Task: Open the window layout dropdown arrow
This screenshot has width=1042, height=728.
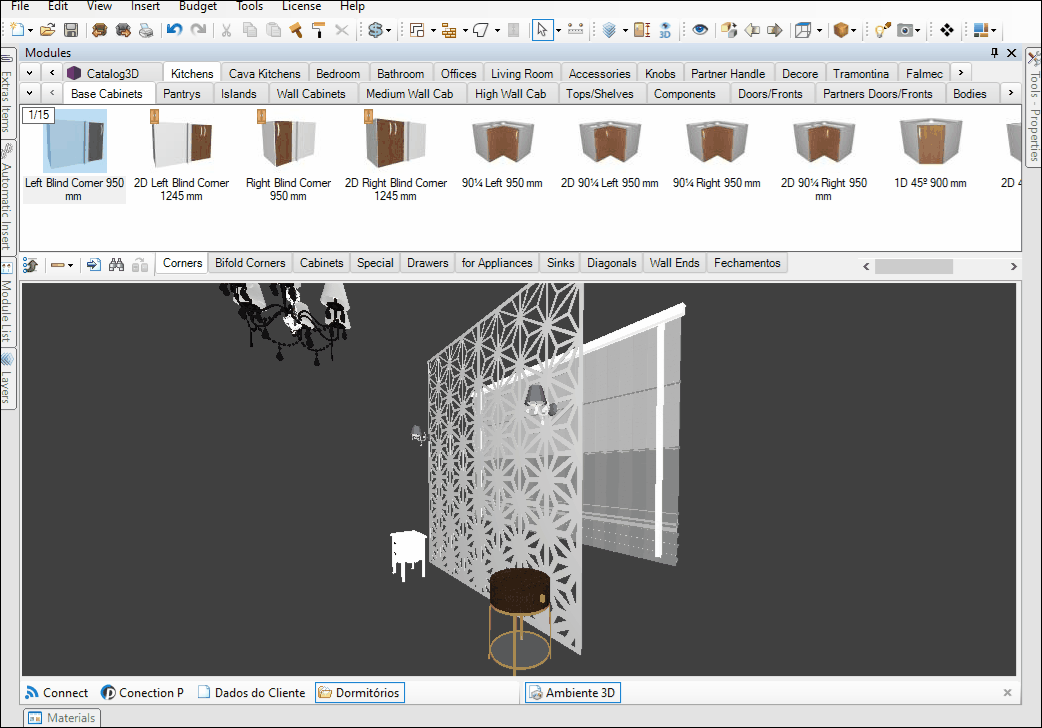Action: coord(993,31)
